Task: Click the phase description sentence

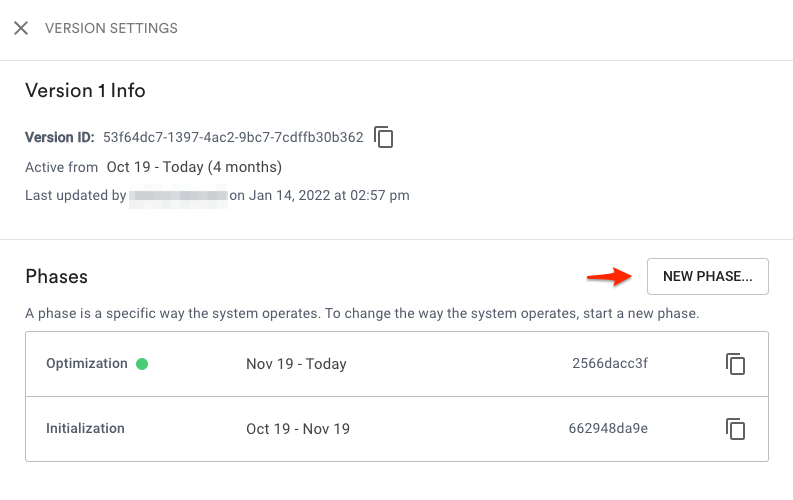Action: pos(362,313)
